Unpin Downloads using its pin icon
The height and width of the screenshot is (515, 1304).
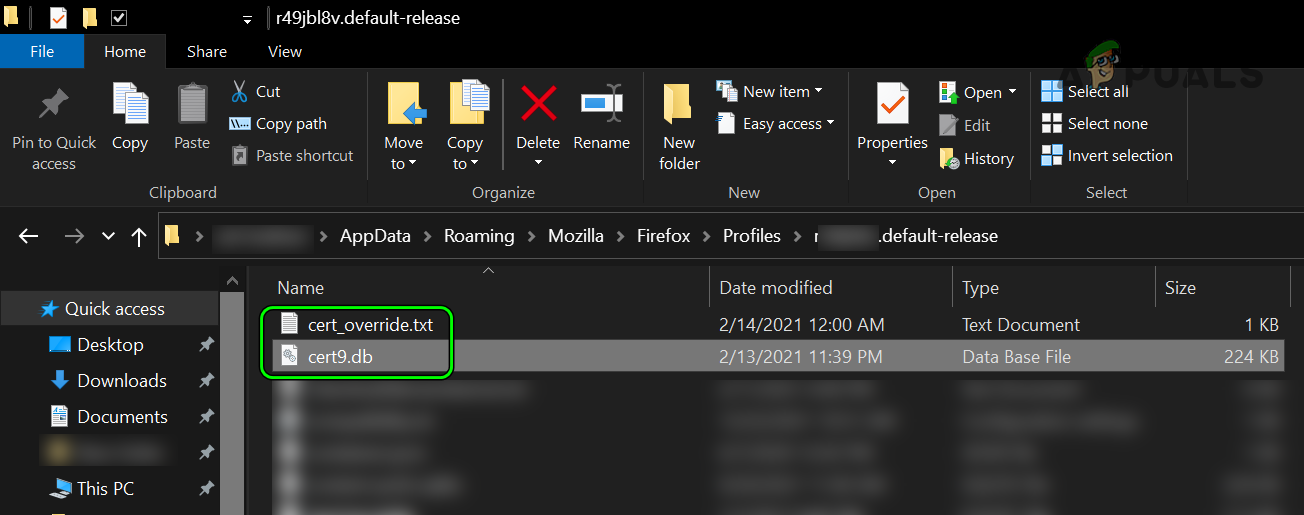[x=206, y=380]
